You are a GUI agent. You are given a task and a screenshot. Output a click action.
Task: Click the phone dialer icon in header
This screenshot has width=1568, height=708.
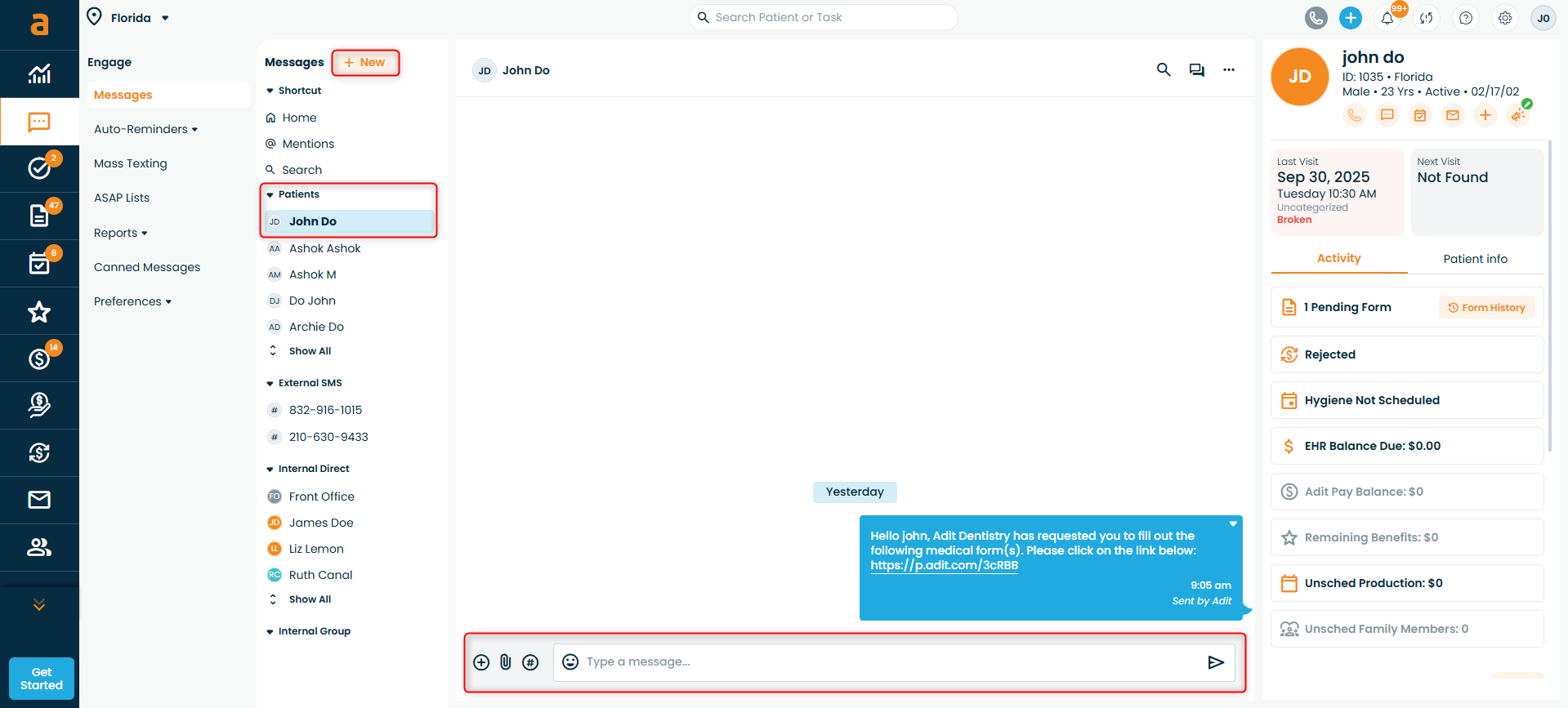point(1316,18)
